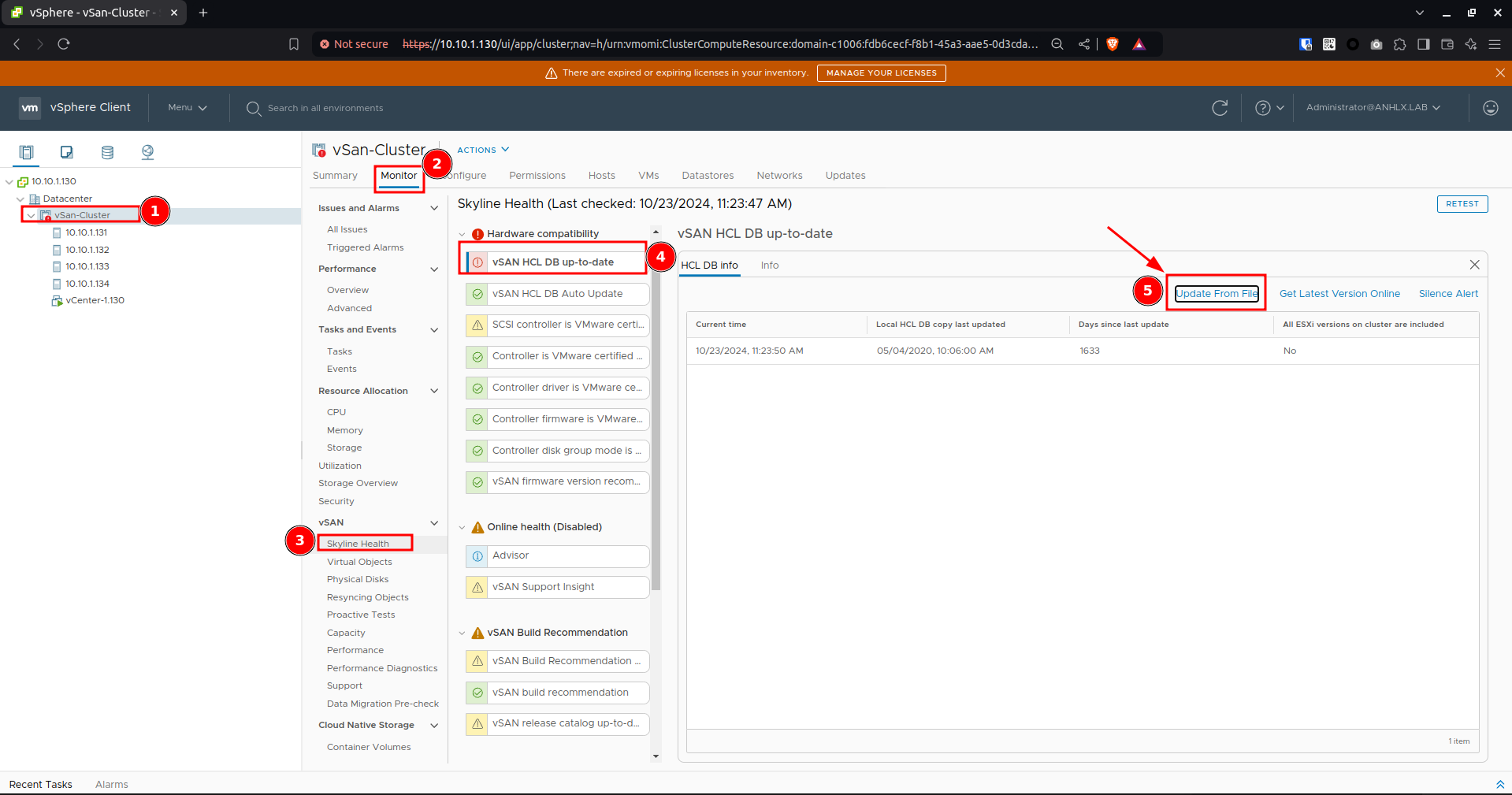Collapse the Online health (Disabled) group

coord(463,527)
